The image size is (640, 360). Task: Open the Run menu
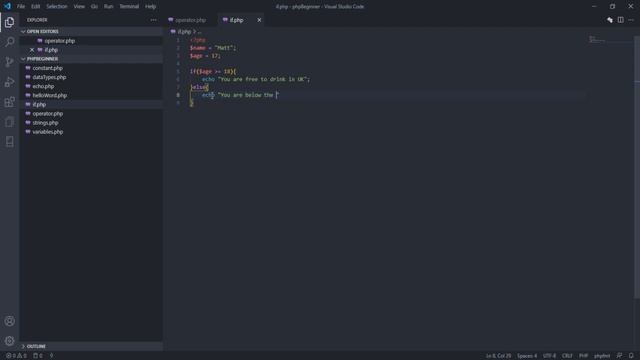tap(108, 7)
